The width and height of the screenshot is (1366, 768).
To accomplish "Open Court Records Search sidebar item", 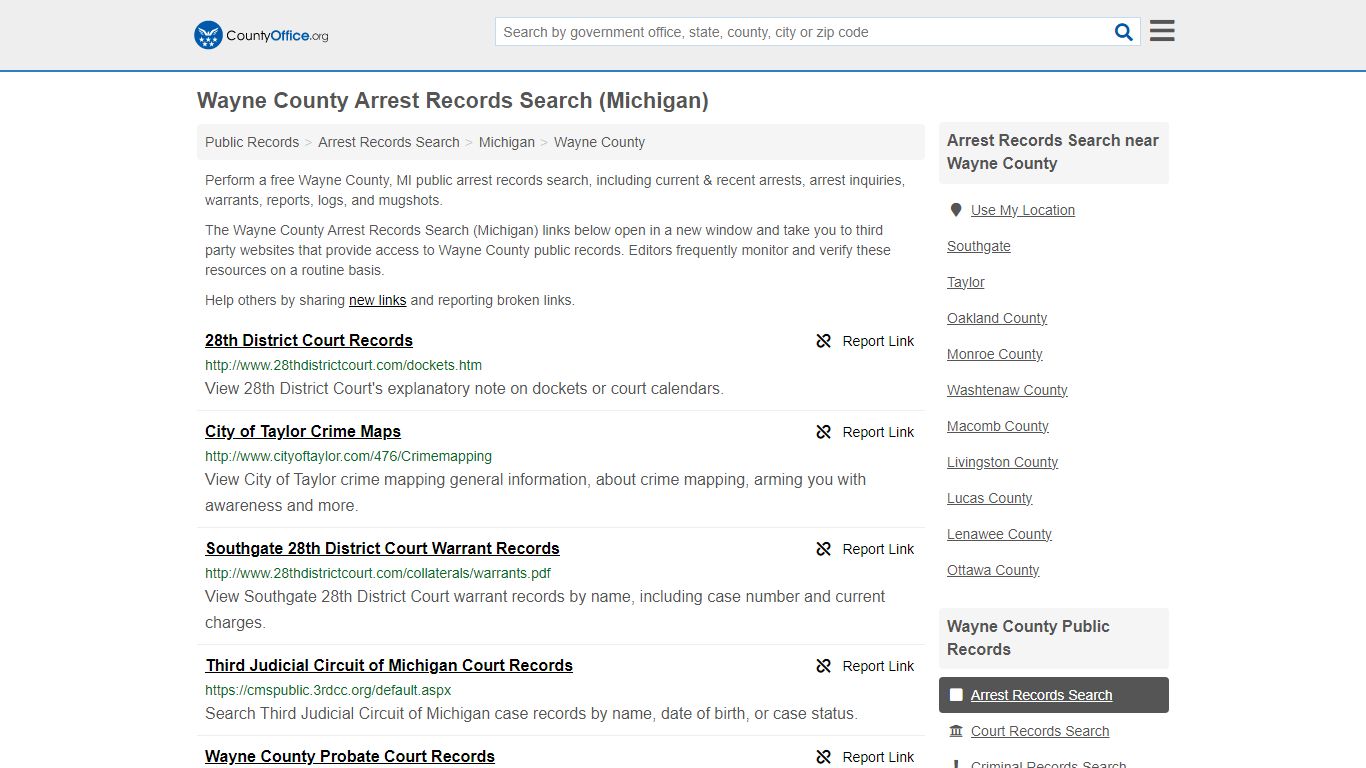I will point(1040,731).
